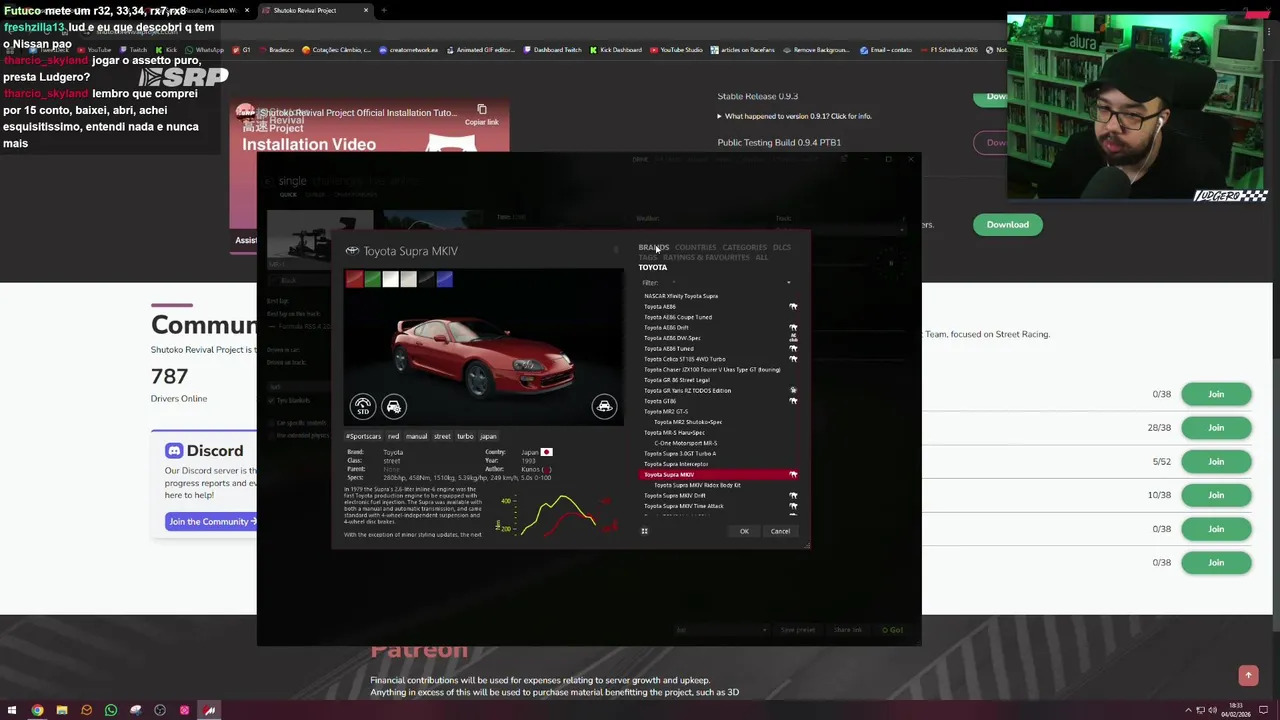Select NASCAR Xfinity Toyota Supra in list
The height and width of the screenshot is (720, 1280).
tap(718, 296)
